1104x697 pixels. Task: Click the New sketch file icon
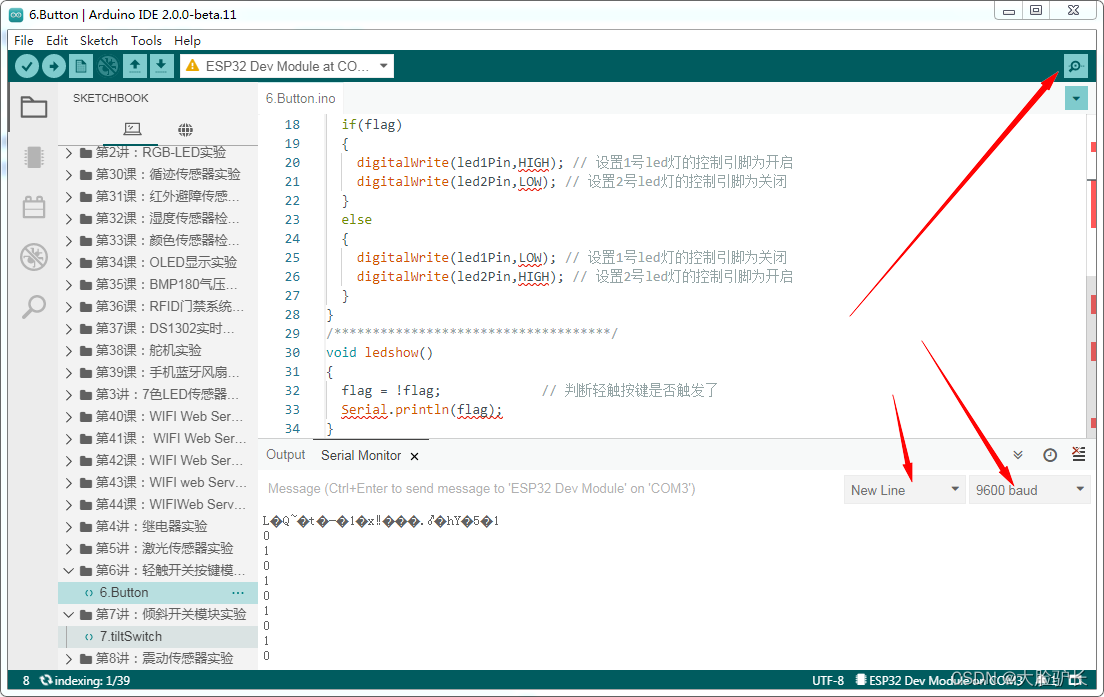(81, 66)
